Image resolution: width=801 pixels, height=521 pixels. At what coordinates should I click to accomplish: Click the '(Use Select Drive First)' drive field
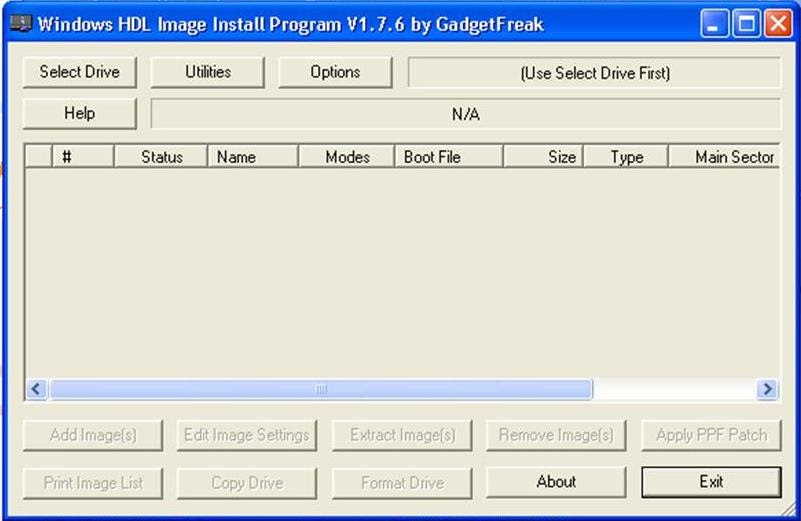click(595, 73)
